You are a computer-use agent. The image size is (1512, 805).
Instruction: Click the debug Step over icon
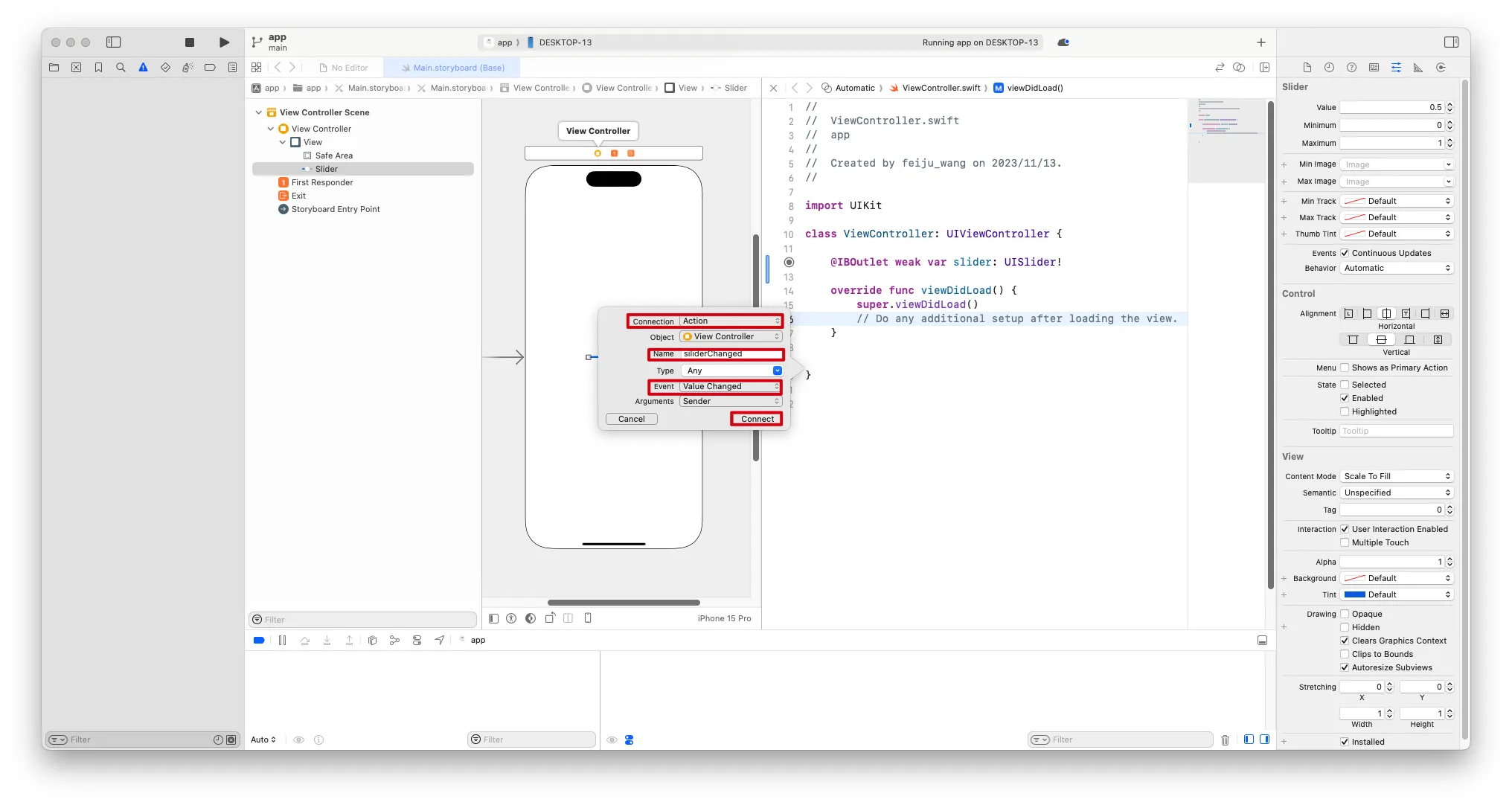coord(304,641)
